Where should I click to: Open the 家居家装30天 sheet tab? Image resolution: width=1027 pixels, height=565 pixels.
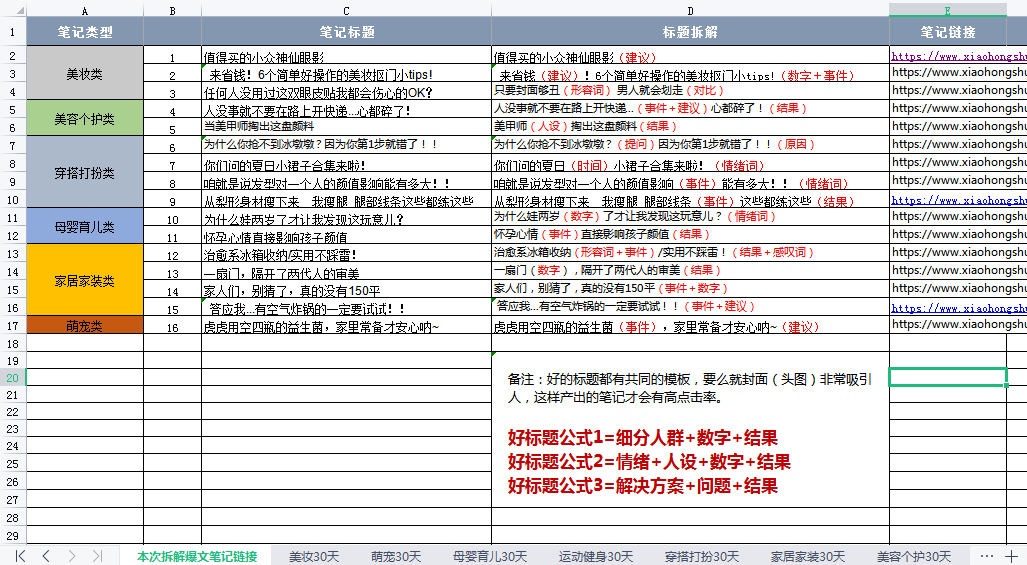pyautogui.click(x=808, y=556)
